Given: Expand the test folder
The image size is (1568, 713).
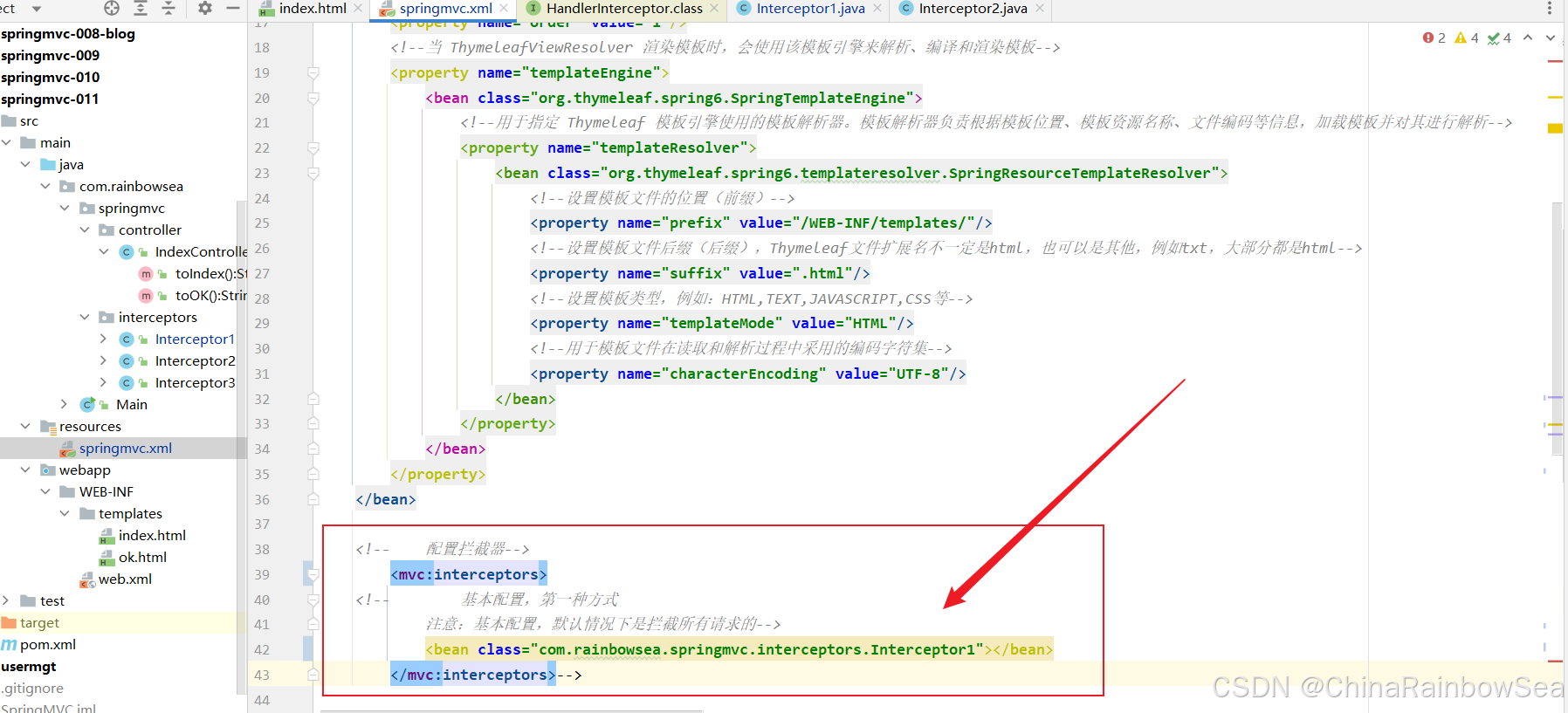Looking at the screenshot, I should tap(7, 600).
